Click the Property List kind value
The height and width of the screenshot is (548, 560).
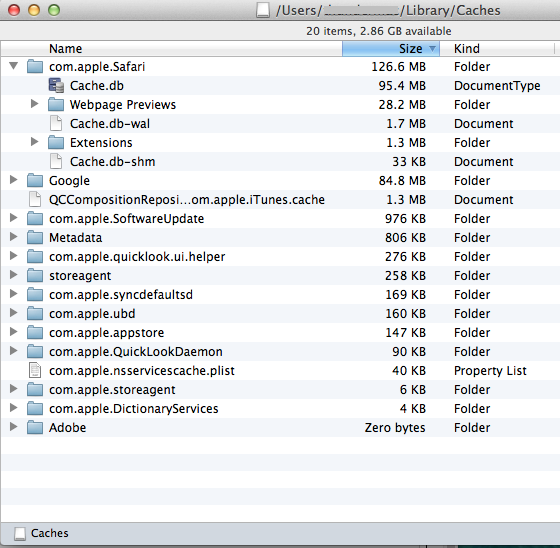point(490,371)
